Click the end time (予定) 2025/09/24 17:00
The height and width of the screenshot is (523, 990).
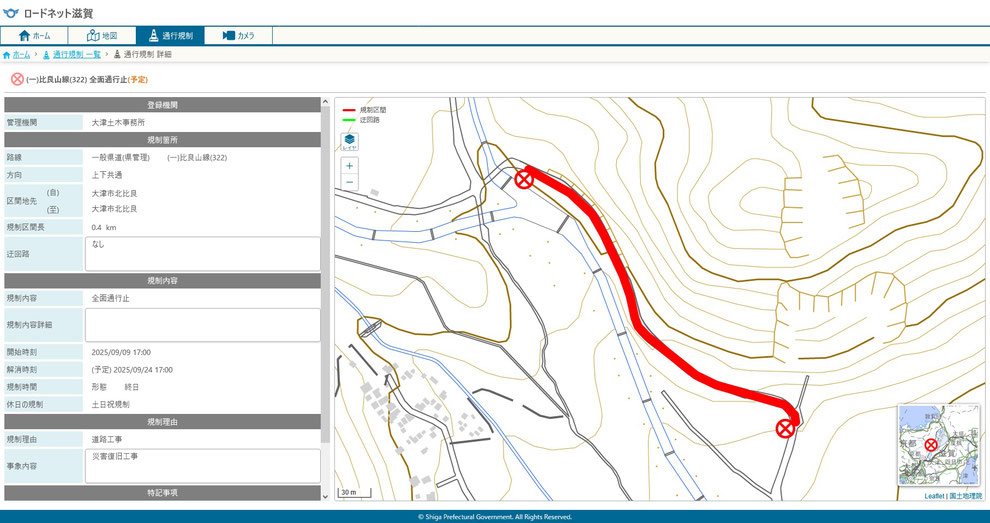(x=132, y=370)
